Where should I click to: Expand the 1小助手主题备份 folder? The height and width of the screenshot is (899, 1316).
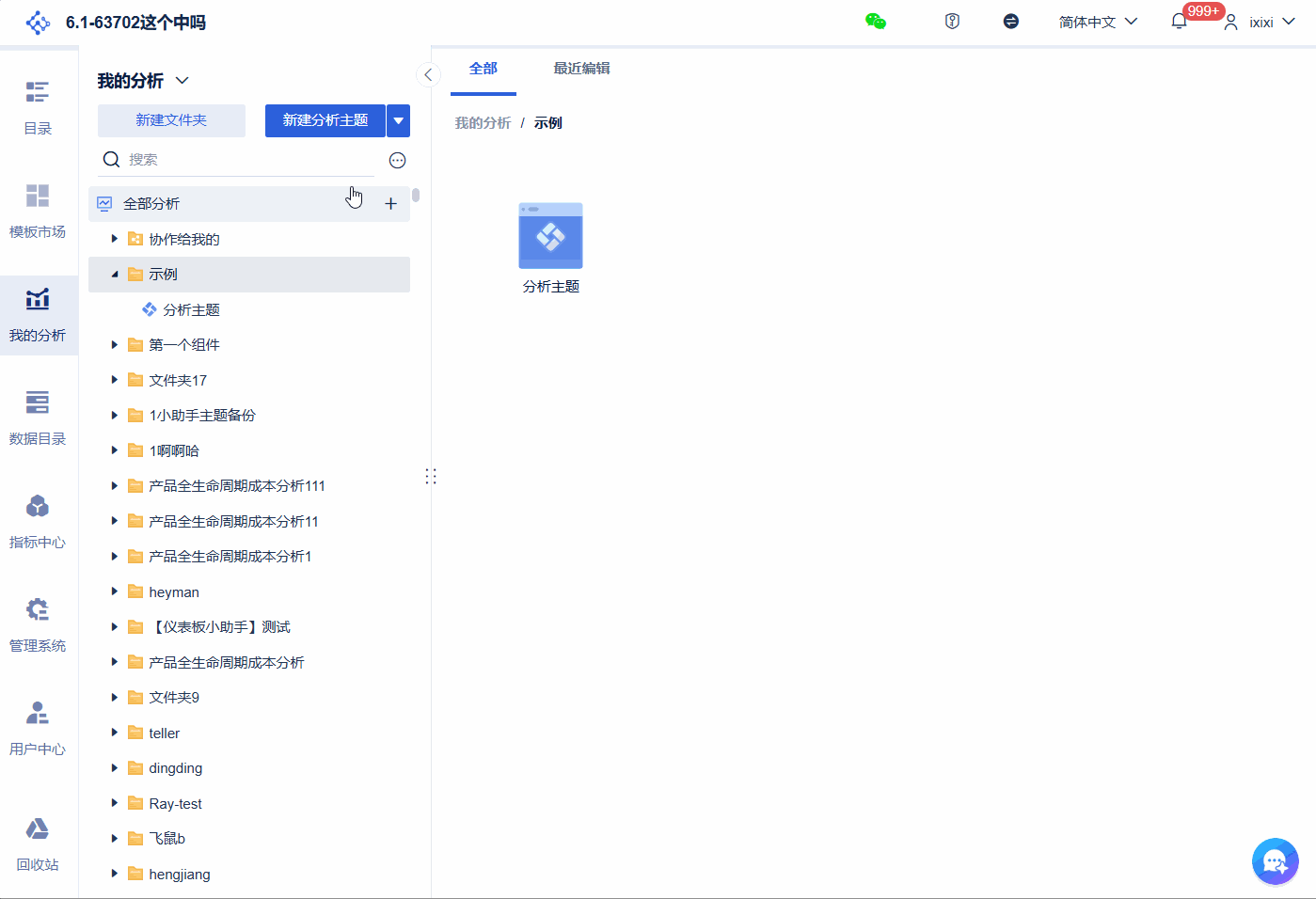pos(115,416)
